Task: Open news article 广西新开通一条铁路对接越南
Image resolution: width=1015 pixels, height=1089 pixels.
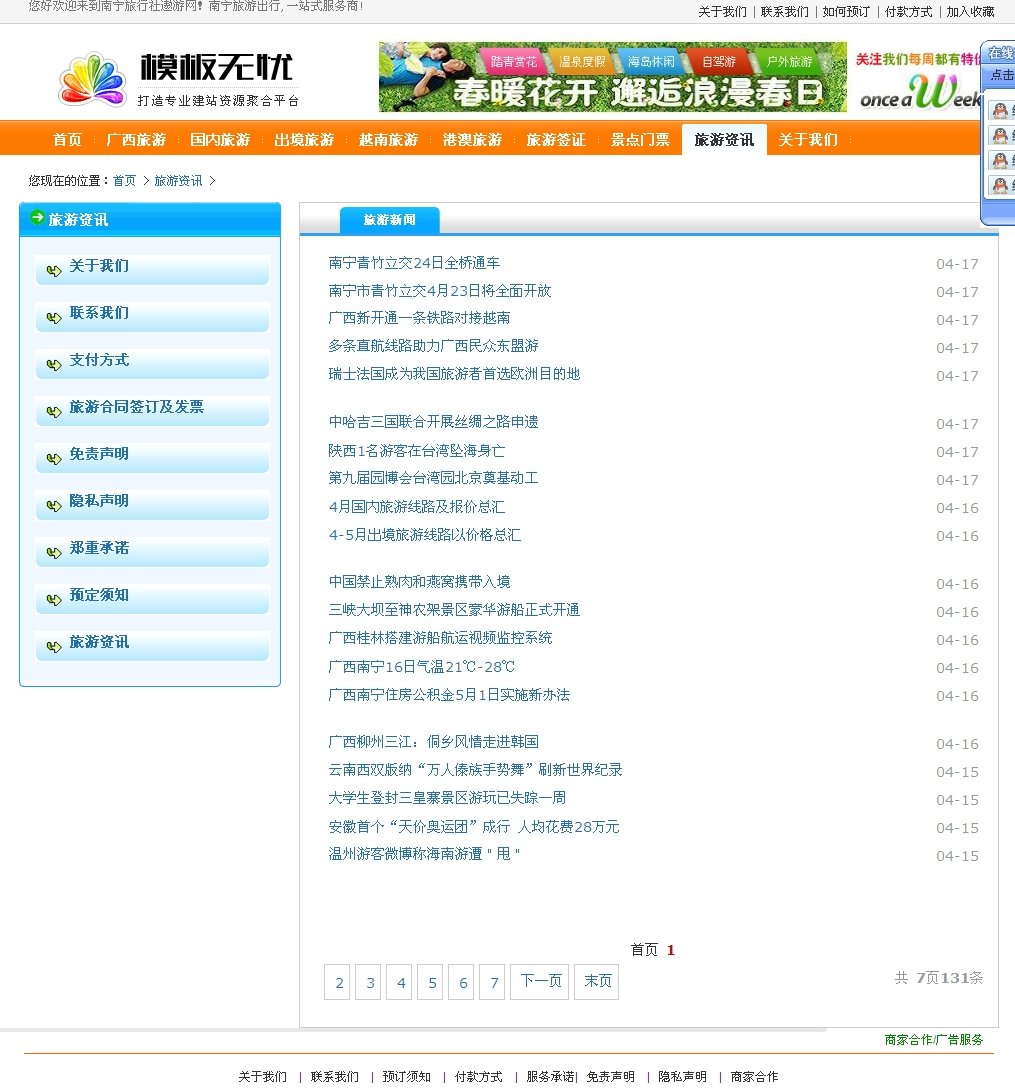Action: pos(419,318)
